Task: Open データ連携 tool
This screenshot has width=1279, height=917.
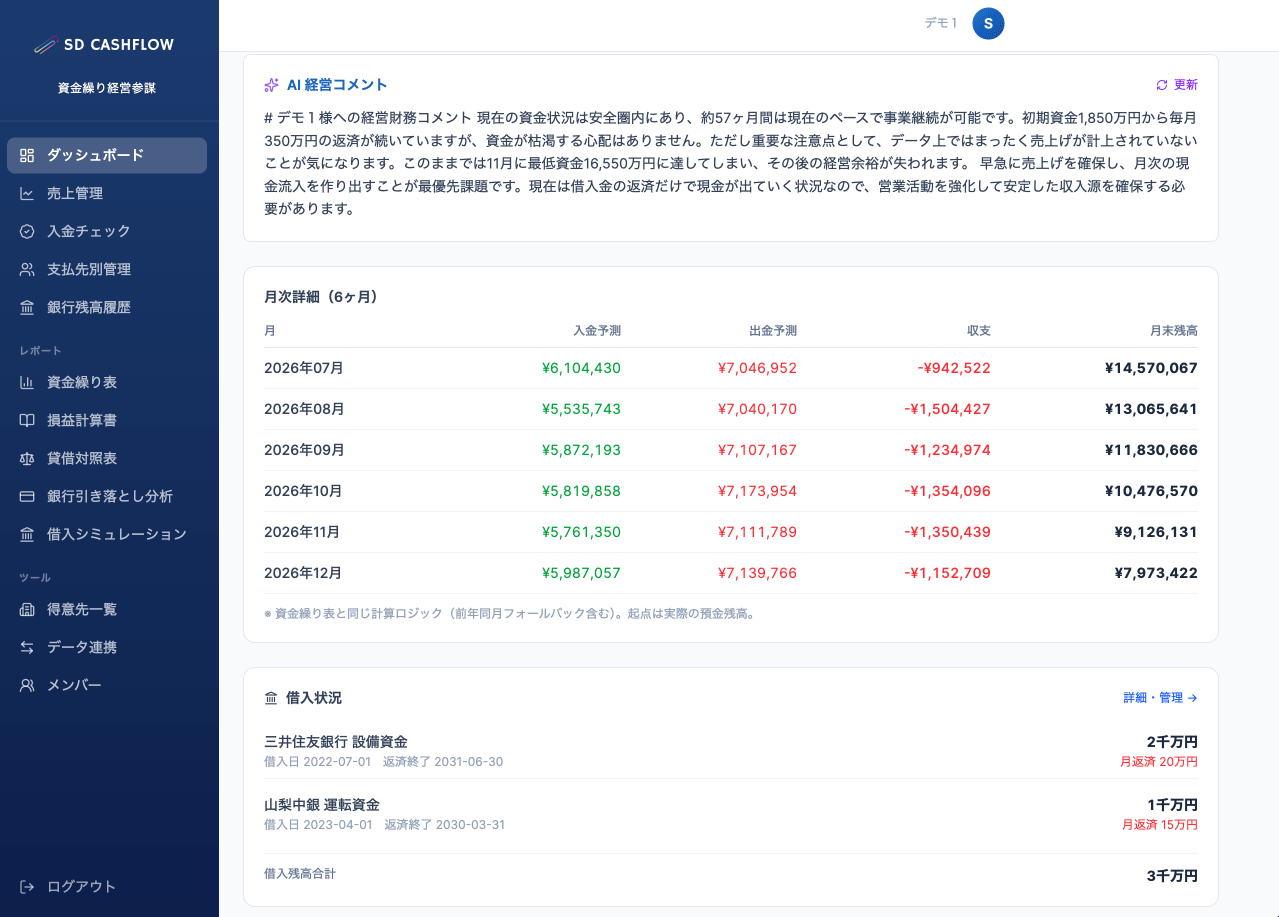Action: click(107, 647)
